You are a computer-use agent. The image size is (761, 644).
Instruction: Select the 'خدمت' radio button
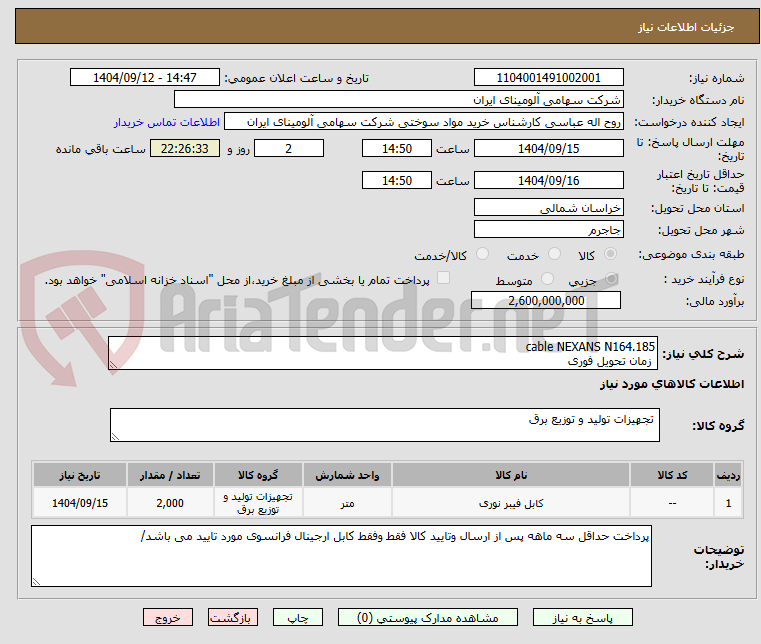554,254
